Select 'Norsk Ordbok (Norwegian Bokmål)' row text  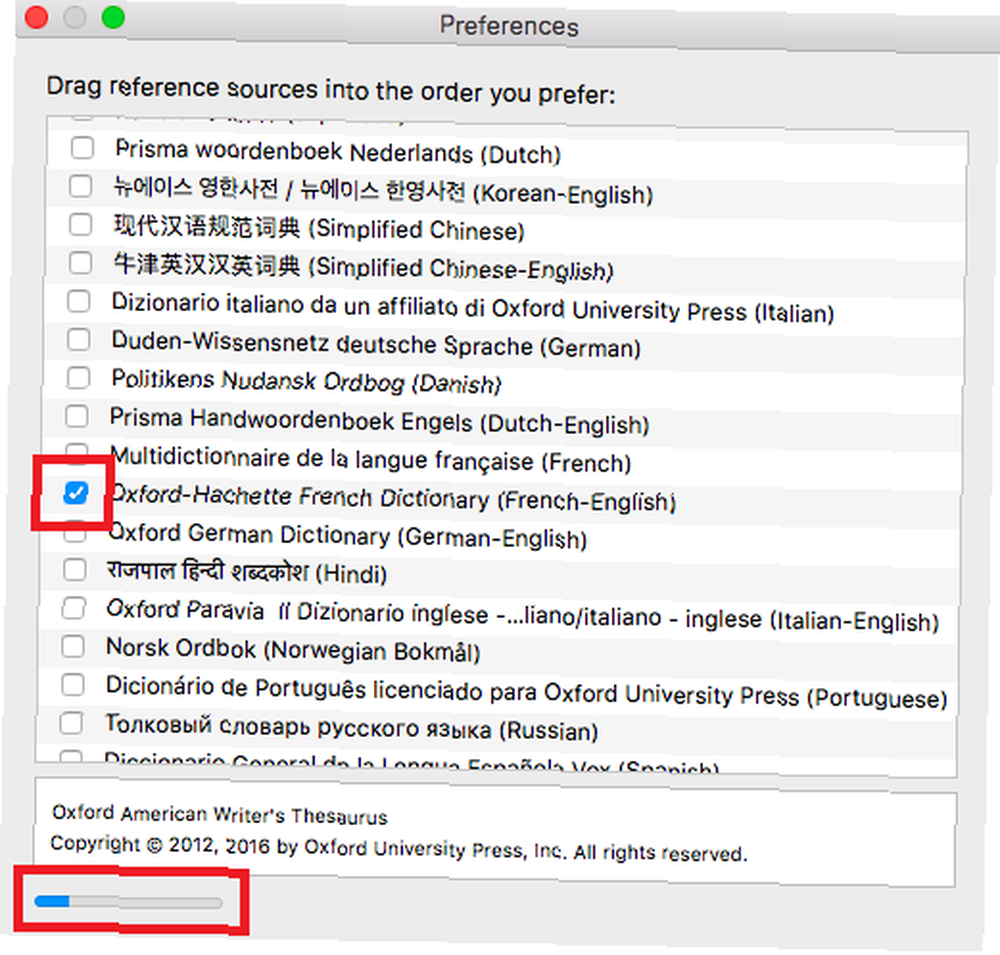pos(293,649)
